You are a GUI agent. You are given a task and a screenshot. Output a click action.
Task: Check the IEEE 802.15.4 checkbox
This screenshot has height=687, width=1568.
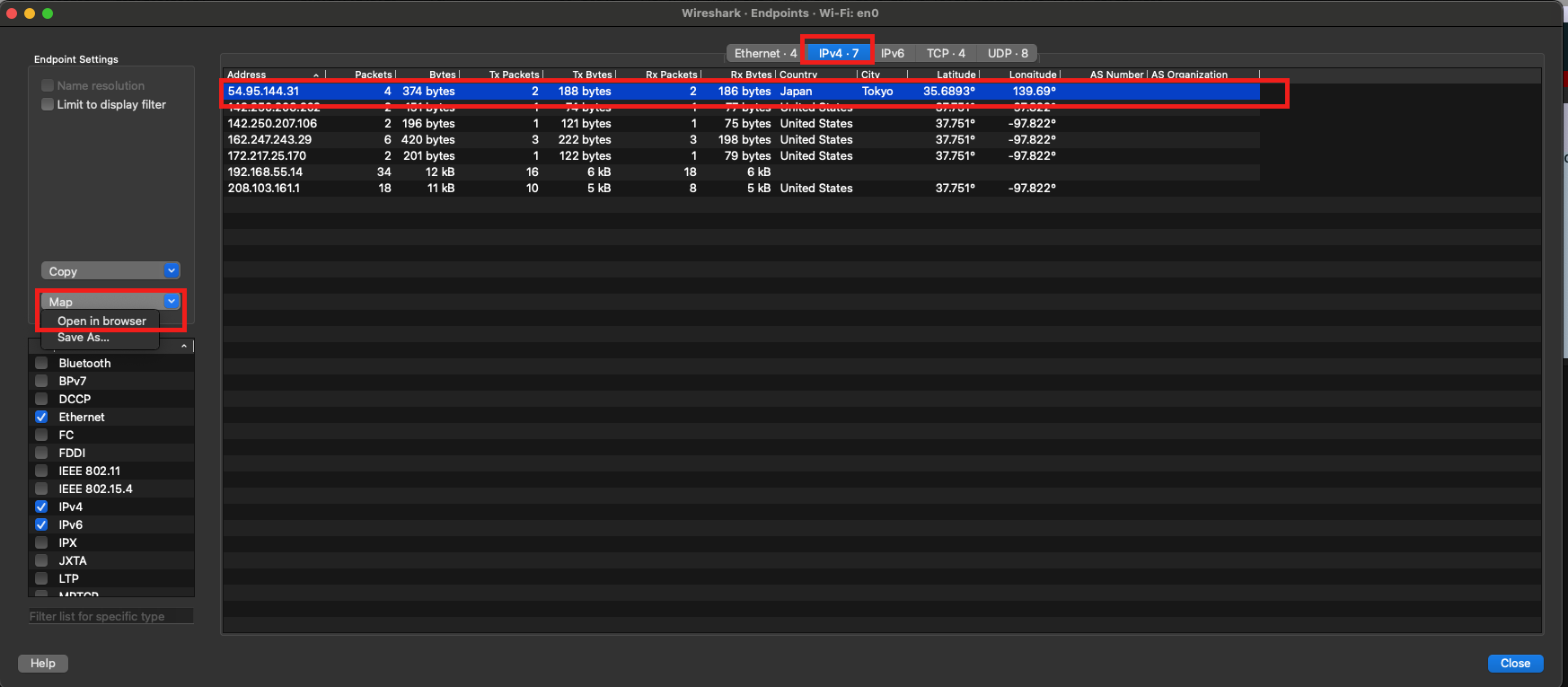click(41, 489)
